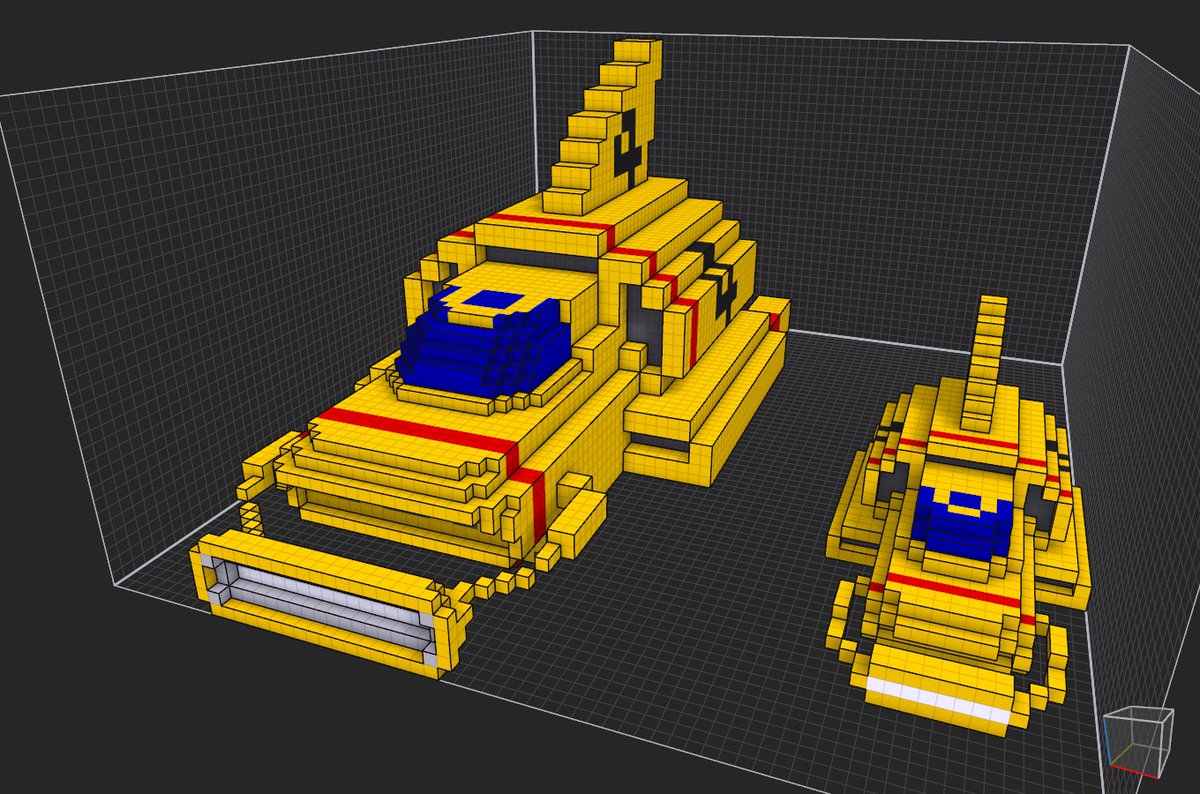Click the blue cockpit of the small vehicle
The height and width of the screenshot is (794, 1200).
(x=962, y=520)
